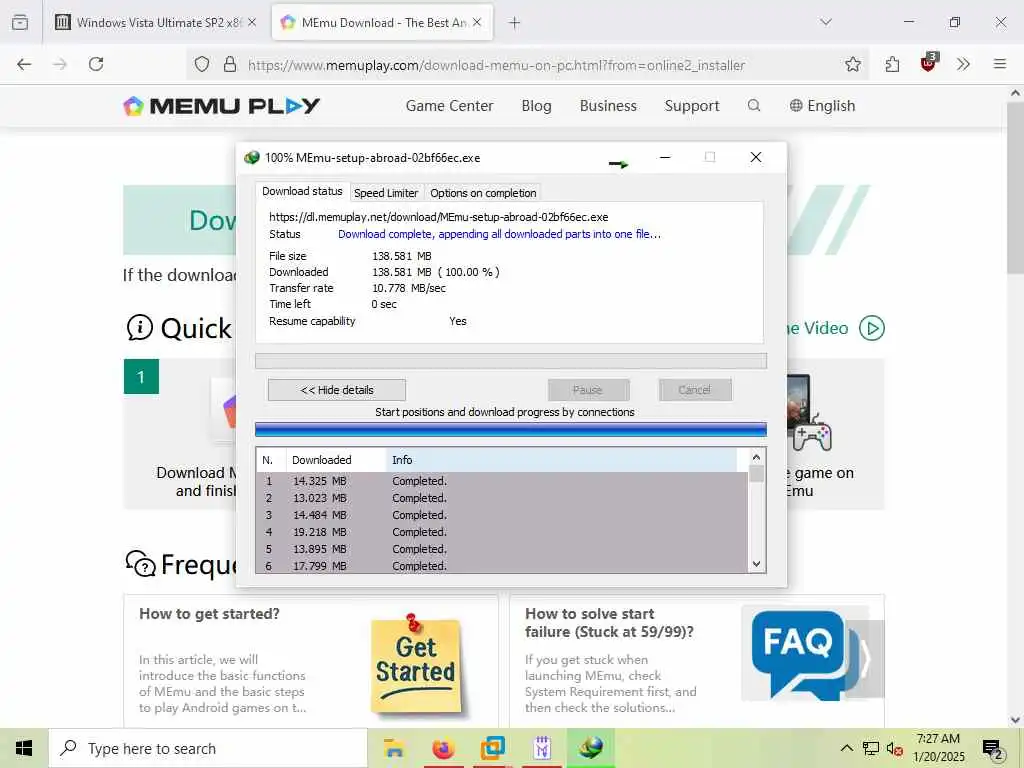Open network tray icon
The width and height of the screenshot is (1024, 768).
871,748
